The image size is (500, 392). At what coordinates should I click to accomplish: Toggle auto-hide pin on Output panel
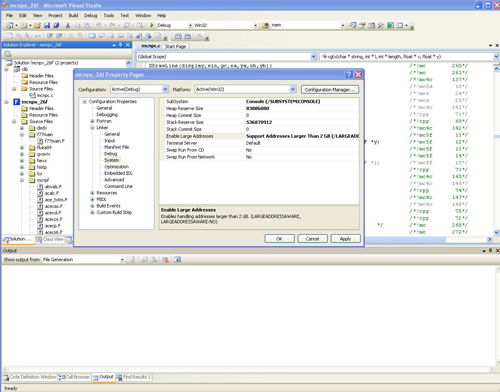point(490,250)
